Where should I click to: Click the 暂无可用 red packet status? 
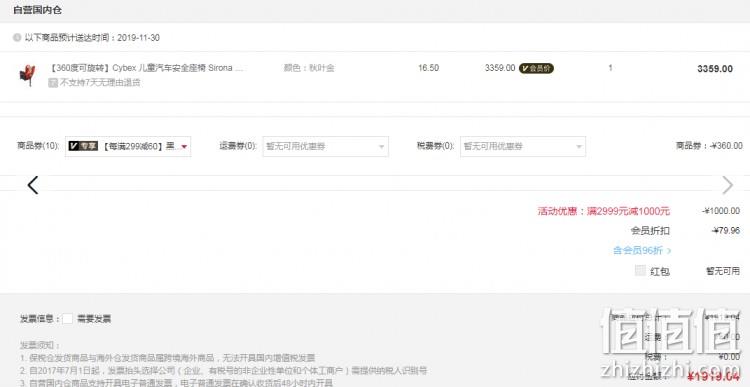pos(723,271)
